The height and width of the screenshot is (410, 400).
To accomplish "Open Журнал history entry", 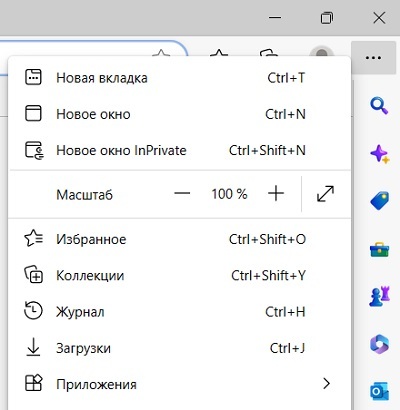I will [180, 312].
